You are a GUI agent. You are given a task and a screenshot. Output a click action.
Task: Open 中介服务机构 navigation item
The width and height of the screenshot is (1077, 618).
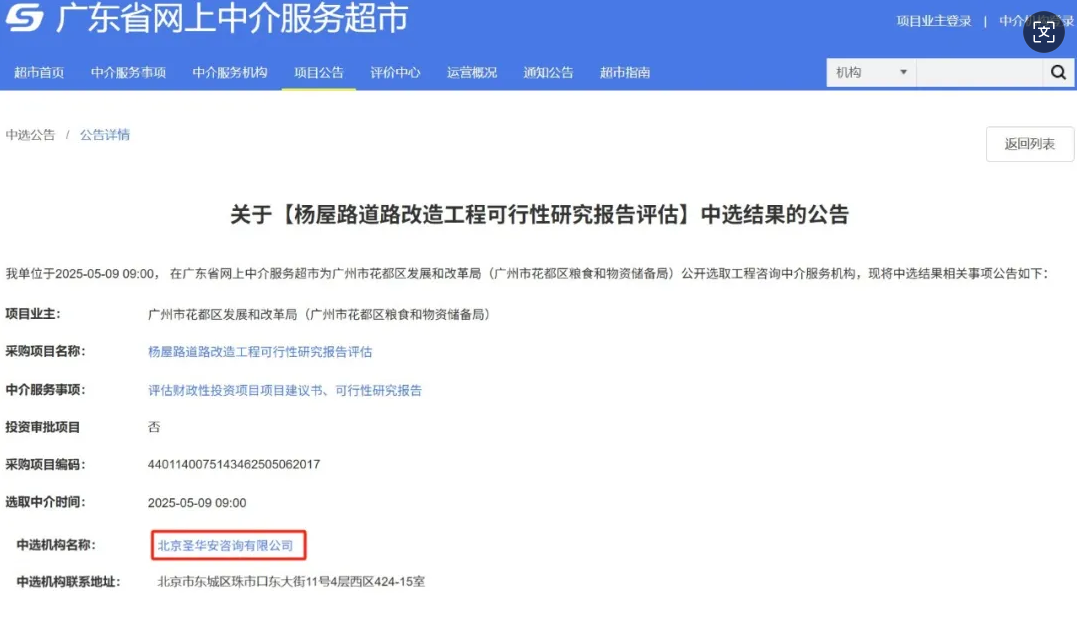[x=230, y=73]
